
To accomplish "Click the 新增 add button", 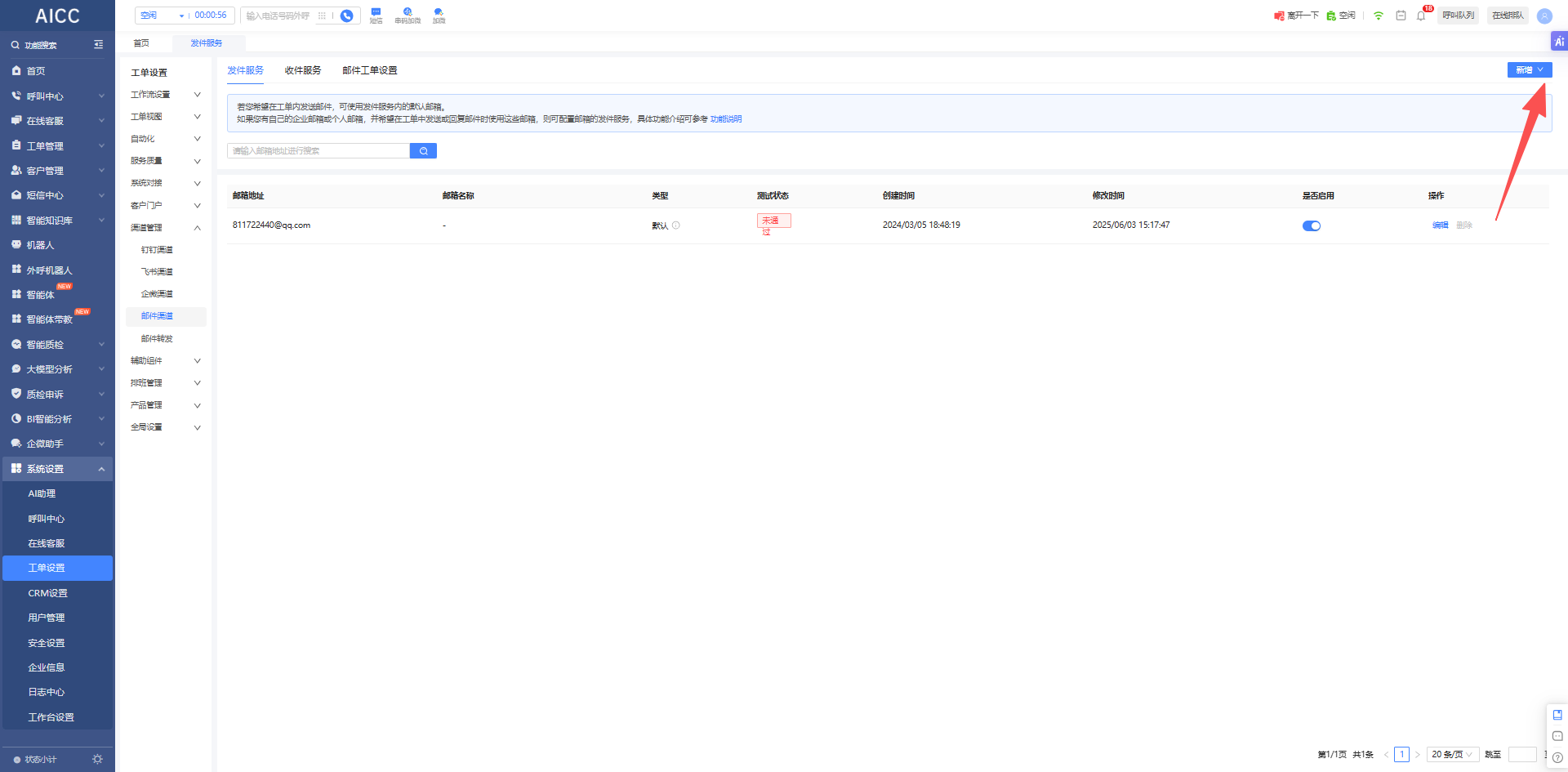I will [x=1529, y=70].
